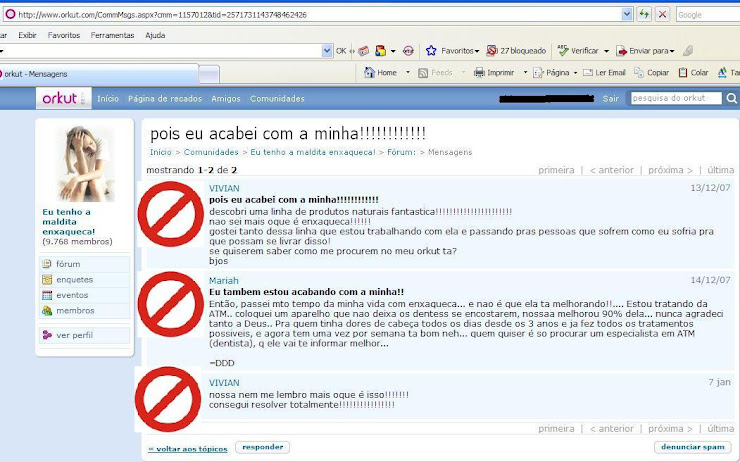The image size is (740, 462).
Task: Click the bottom última pagination link
Action: 721,428
